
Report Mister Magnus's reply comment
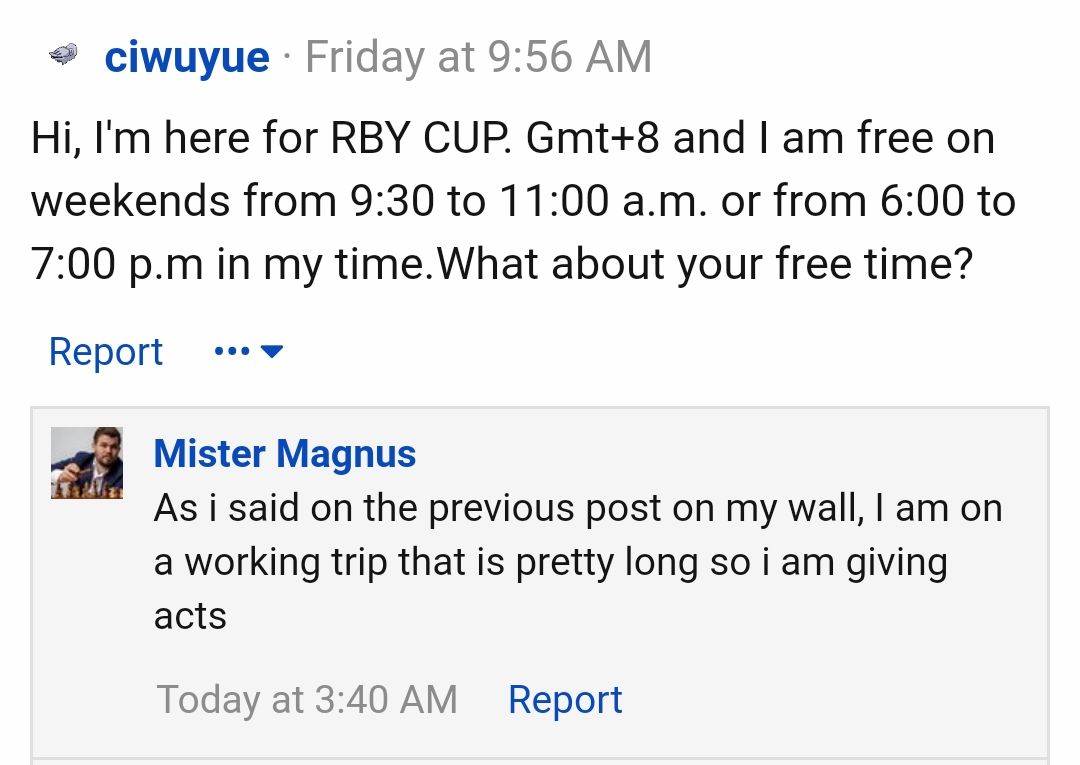[565, 699]
